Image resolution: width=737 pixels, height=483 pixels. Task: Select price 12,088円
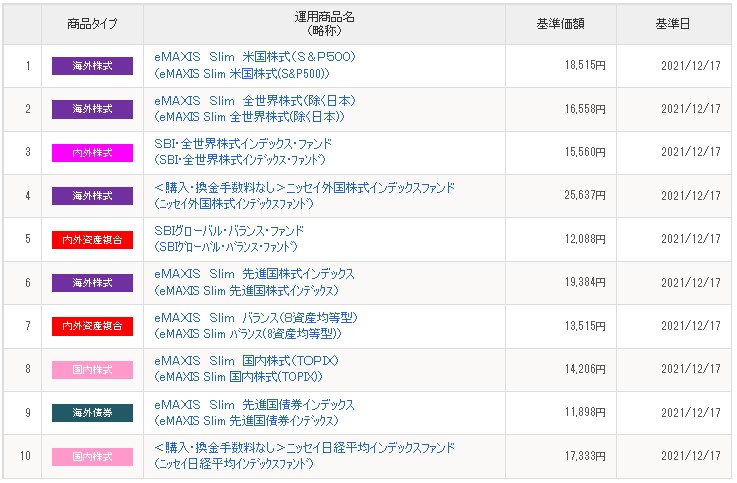tap(585, 239)
